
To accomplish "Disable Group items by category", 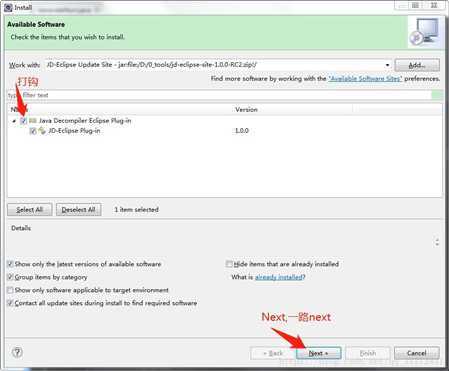I will coord(10,277).
